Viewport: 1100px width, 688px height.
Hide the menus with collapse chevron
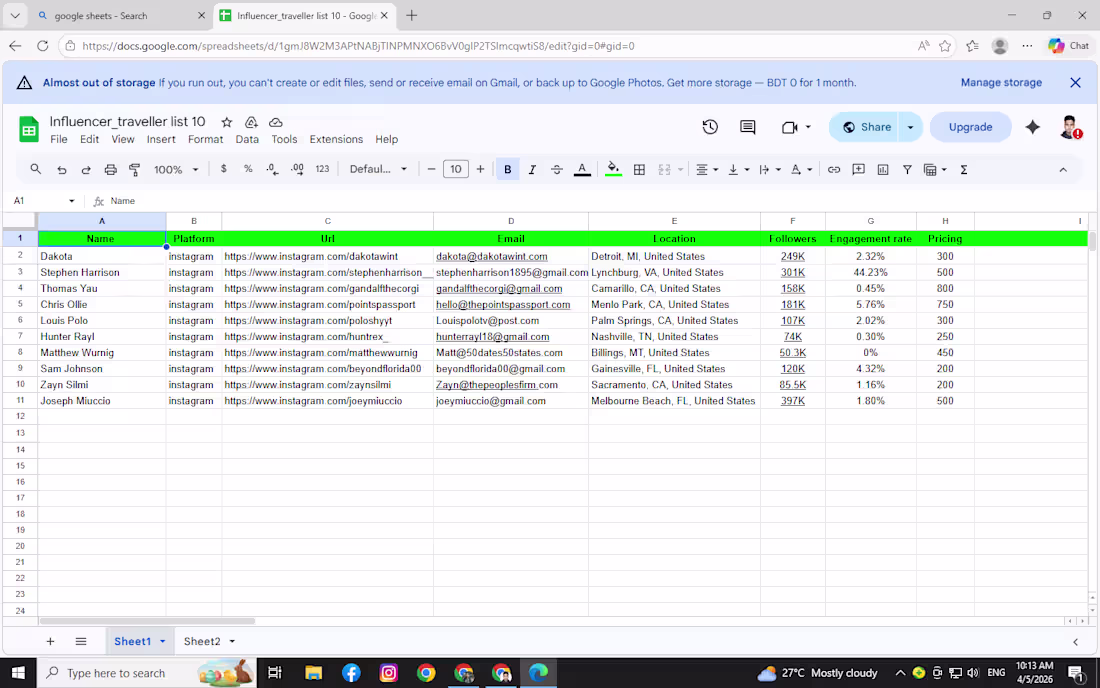(1063, 170)
